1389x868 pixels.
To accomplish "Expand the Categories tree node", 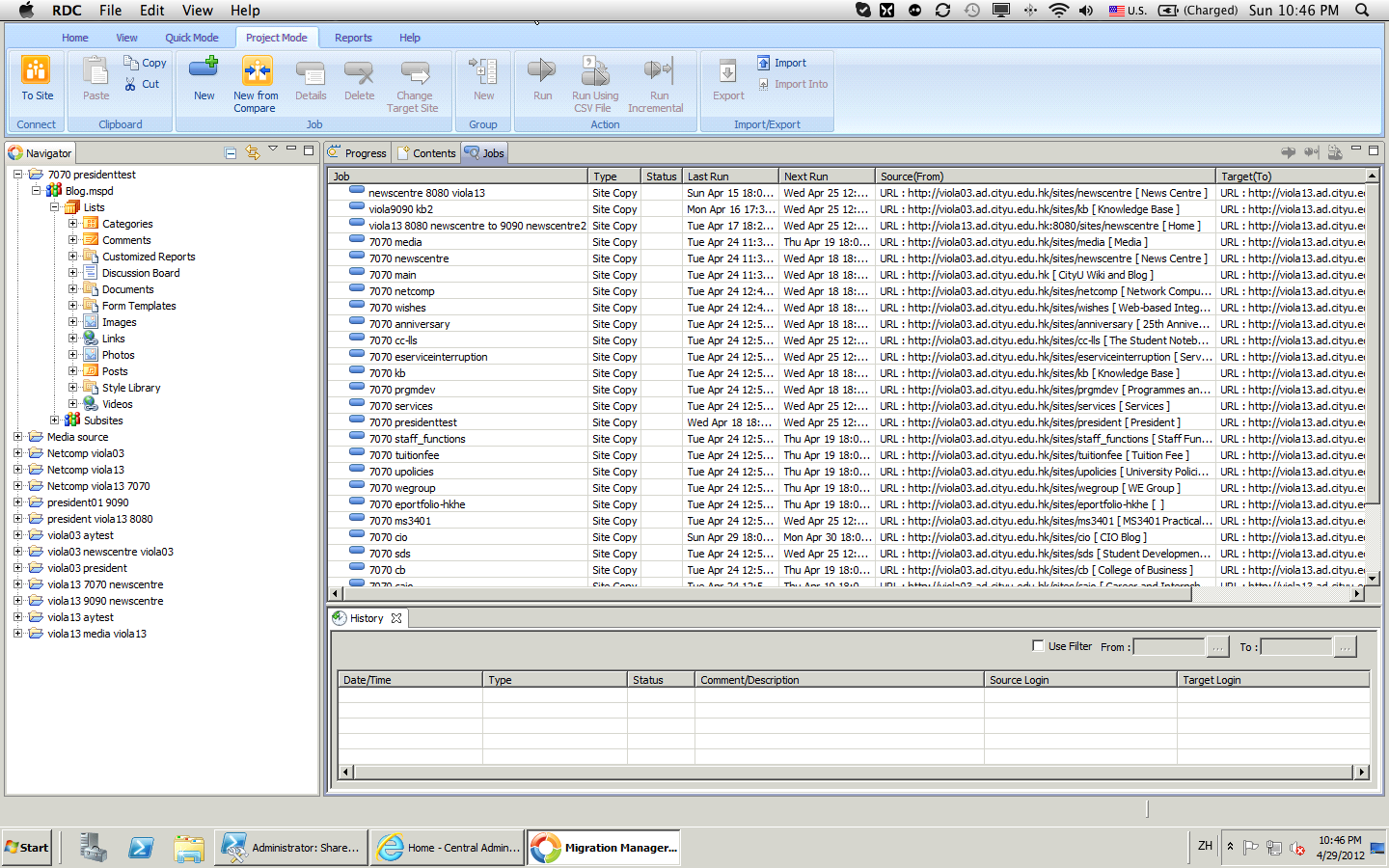I will click(72, 224).
